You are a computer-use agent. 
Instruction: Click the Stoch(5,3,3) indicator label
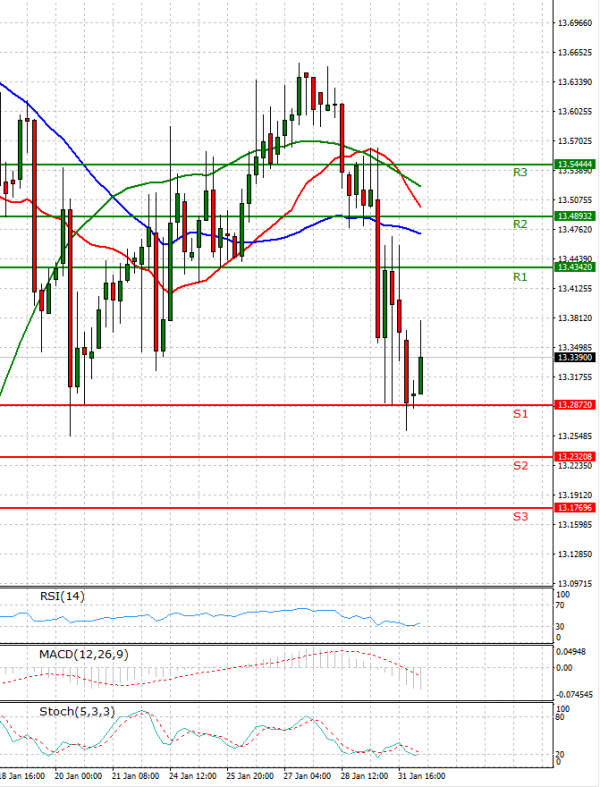point(77,712)
